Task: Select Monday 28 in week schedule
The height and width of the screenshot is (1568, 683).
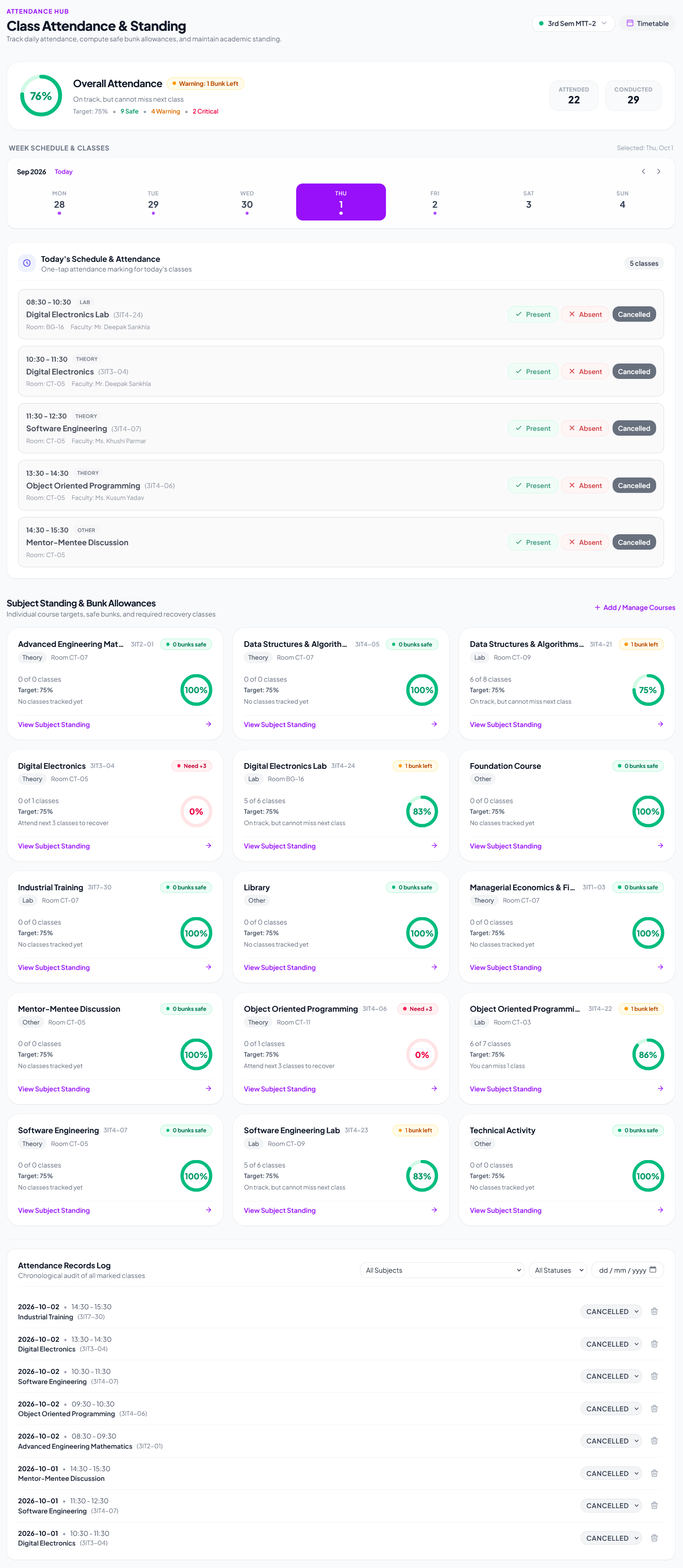Action: 59,202
